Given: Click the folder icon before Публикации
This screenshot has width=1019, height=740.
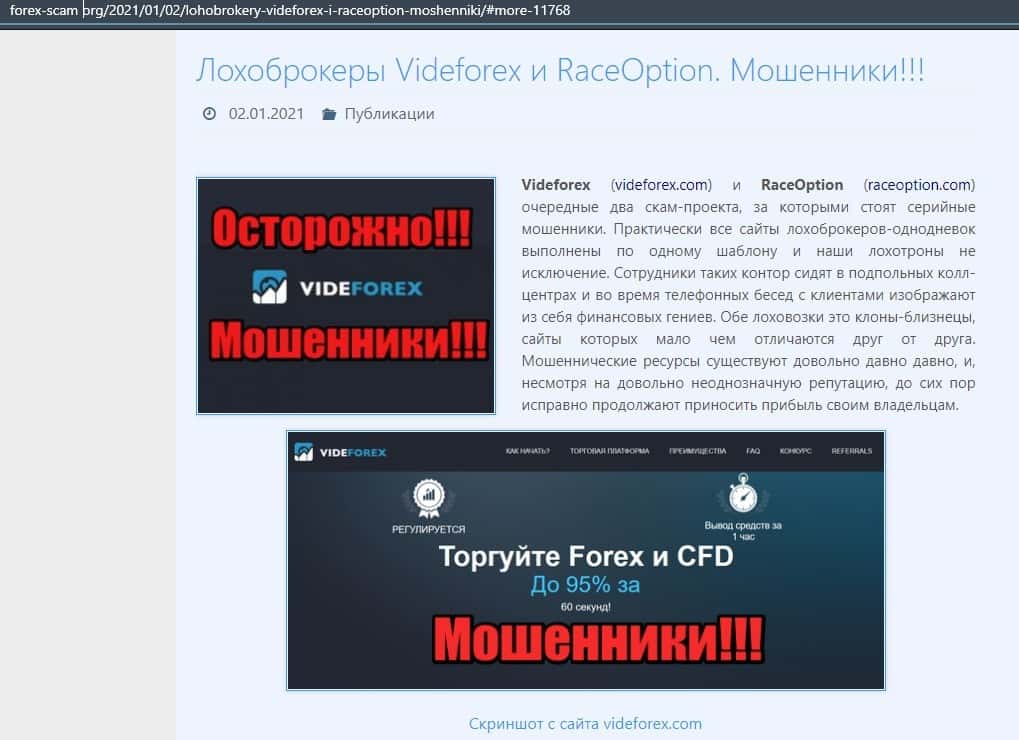Looking at the screenshot, I should coord(329,114).
